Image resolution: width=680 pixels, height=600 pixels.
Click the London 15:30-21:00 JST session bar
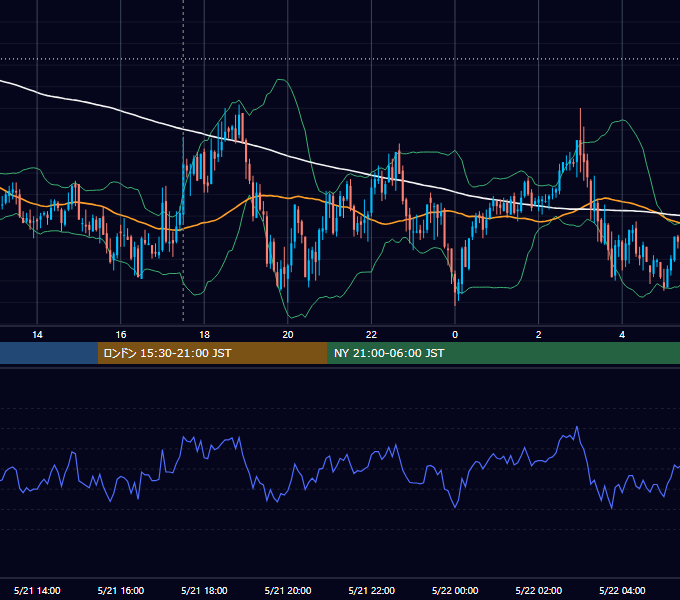coord(212,353)
